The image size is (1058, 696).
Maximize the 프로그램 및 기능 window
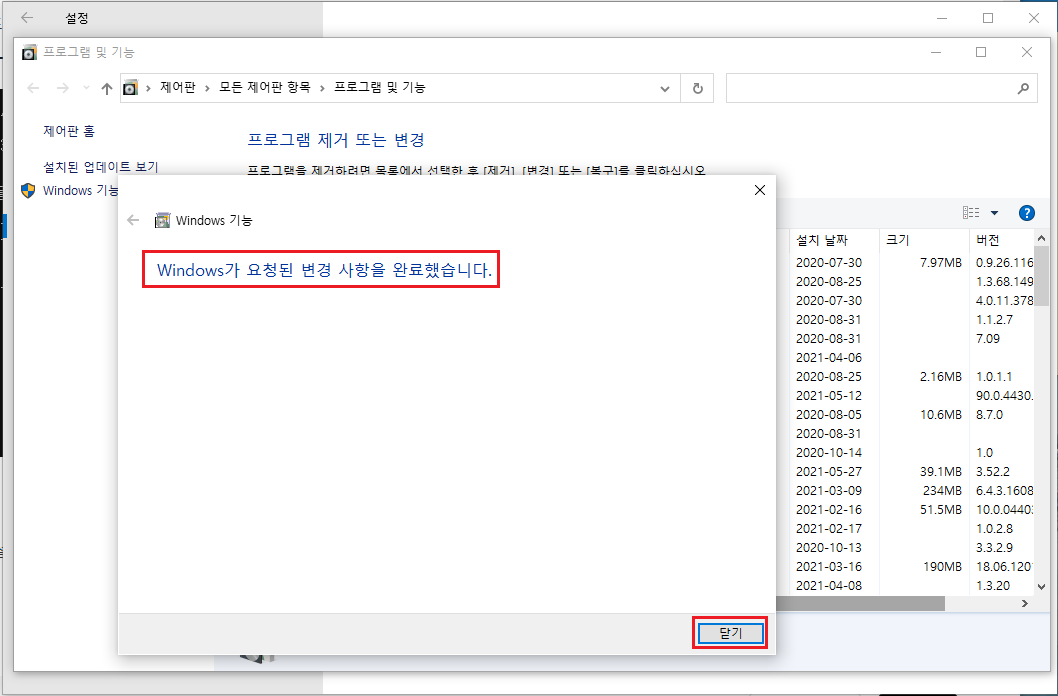[x=981, y=52]
